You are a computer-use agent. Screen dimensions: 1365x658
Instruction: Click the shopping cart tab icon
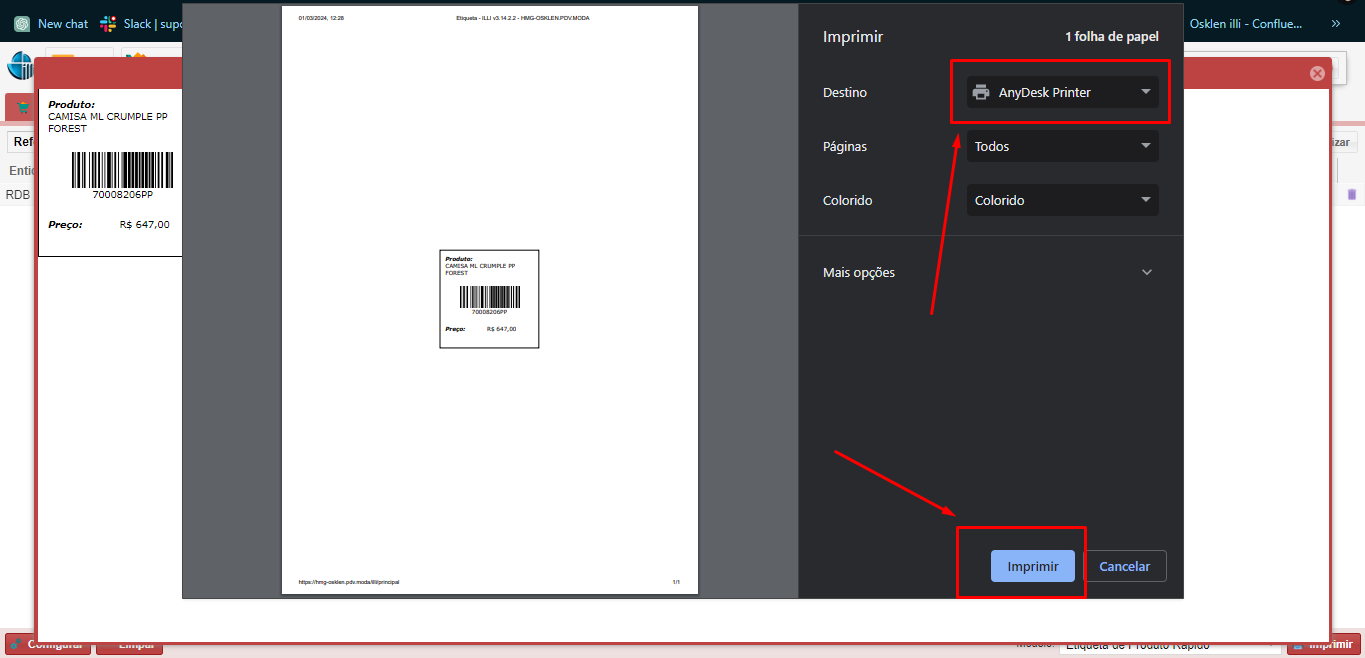[x=22, y=107]
